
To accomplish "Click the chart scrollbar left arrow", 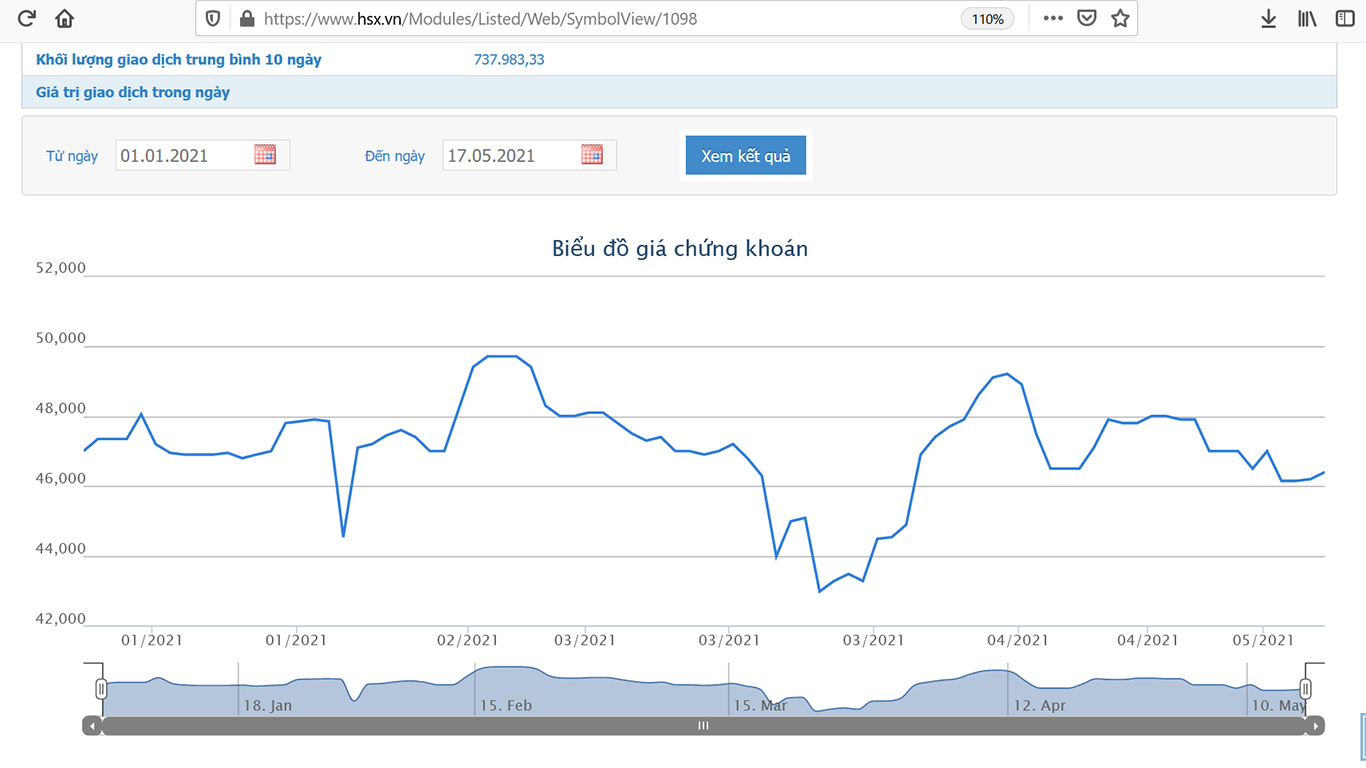I will (92, 726).
